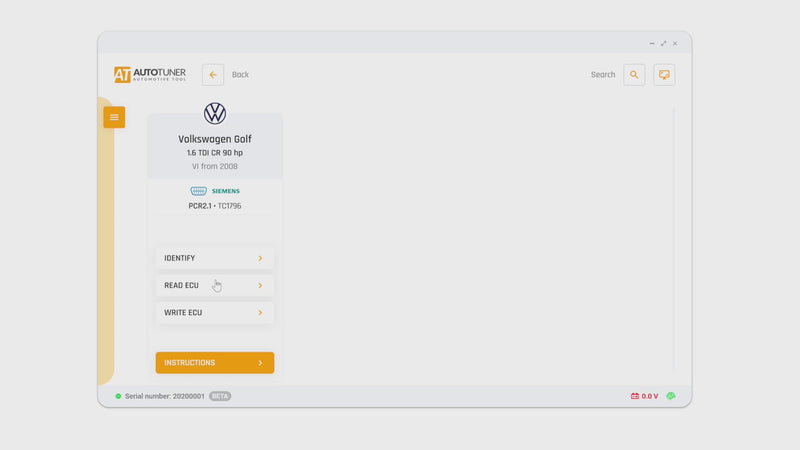Open the orange INSTRUCTIONS button
The width and height of the screenshot is (800, 450).
coord(214,363)
